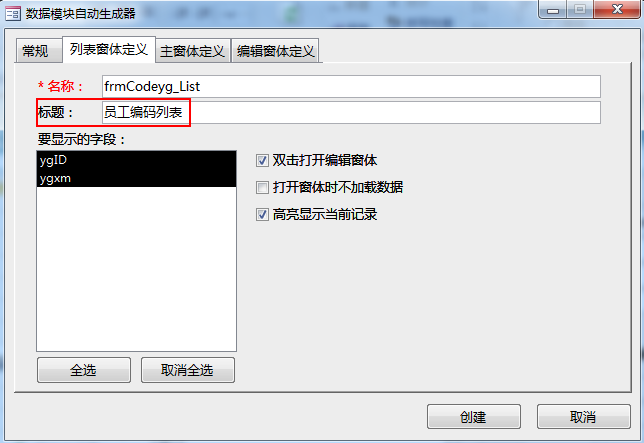Enable 打开窗体时不加载数据 checkbox

262,188
